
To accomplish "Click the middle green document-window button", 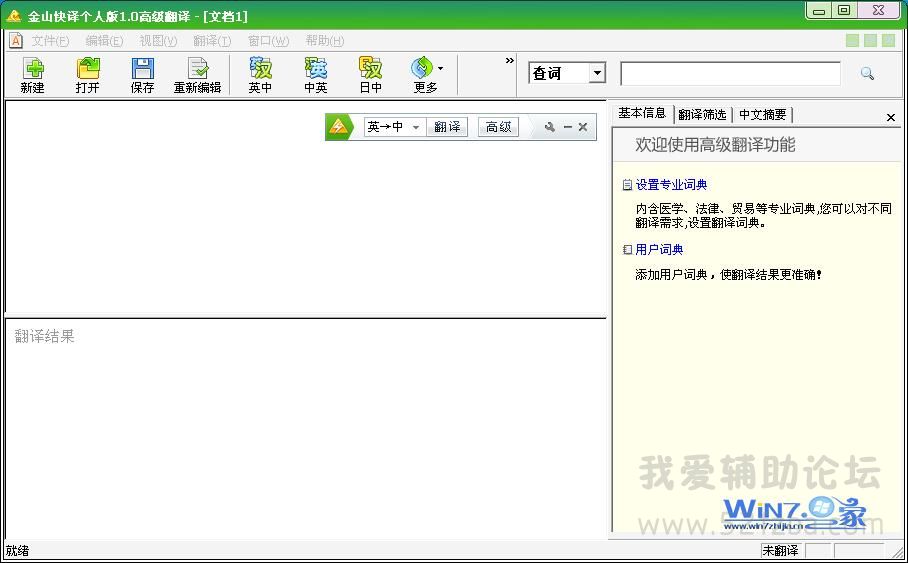I will tap(870, 41).
